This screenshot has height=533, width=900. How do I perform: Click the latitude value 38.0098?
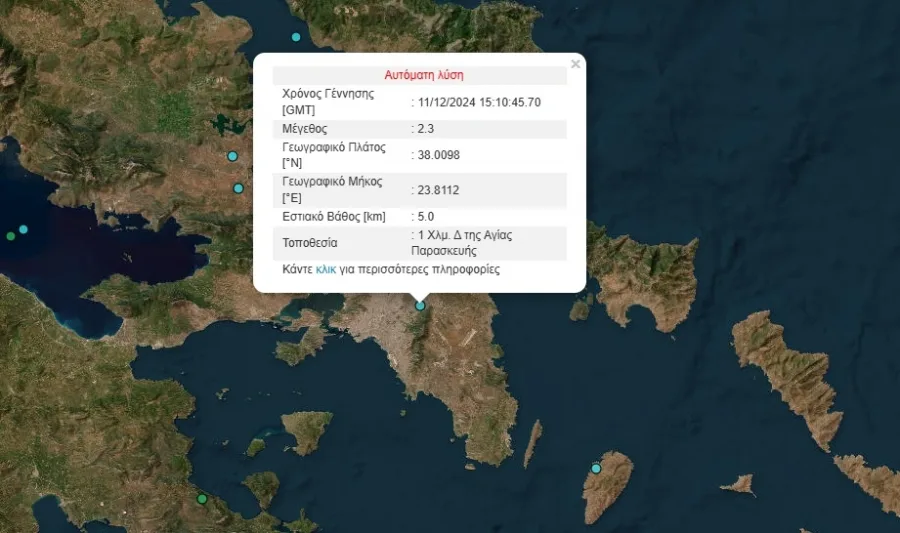[440, 155]
